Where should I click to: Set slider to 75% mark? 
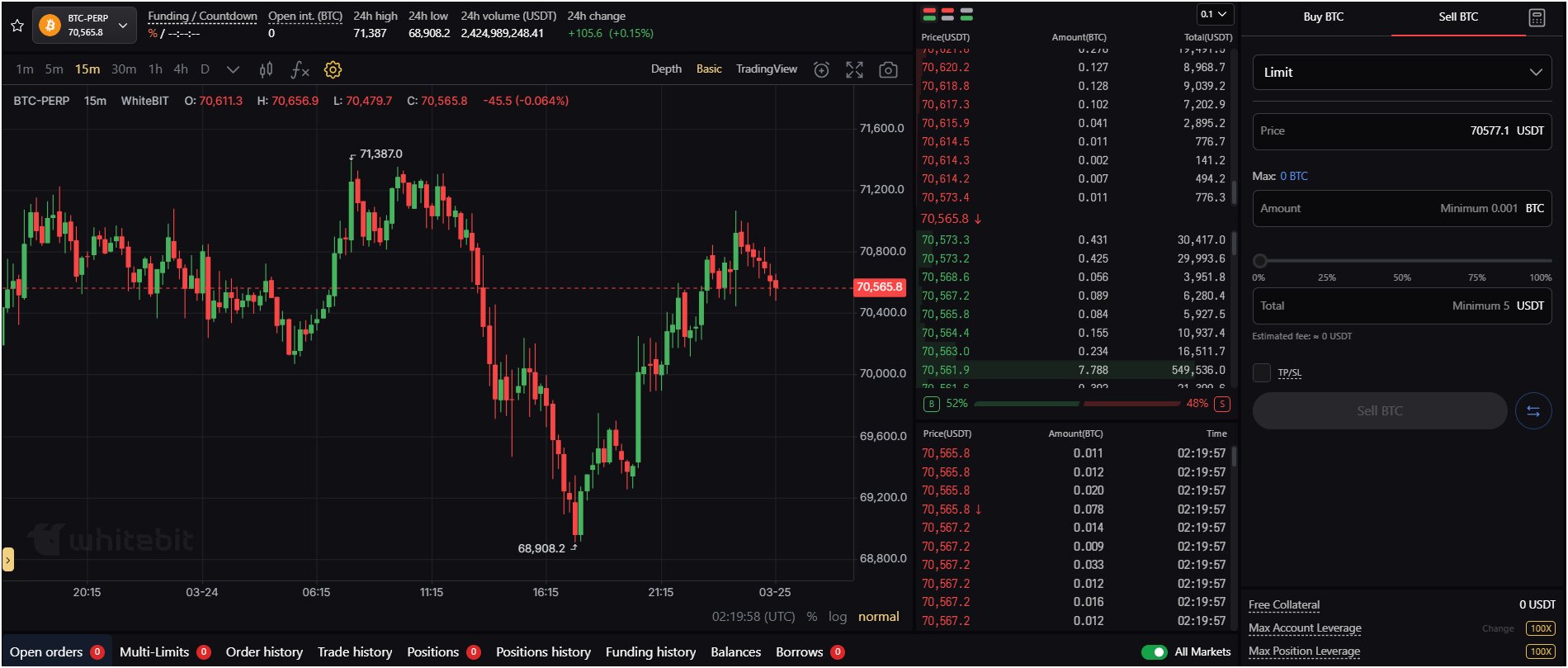point(1477,277)
